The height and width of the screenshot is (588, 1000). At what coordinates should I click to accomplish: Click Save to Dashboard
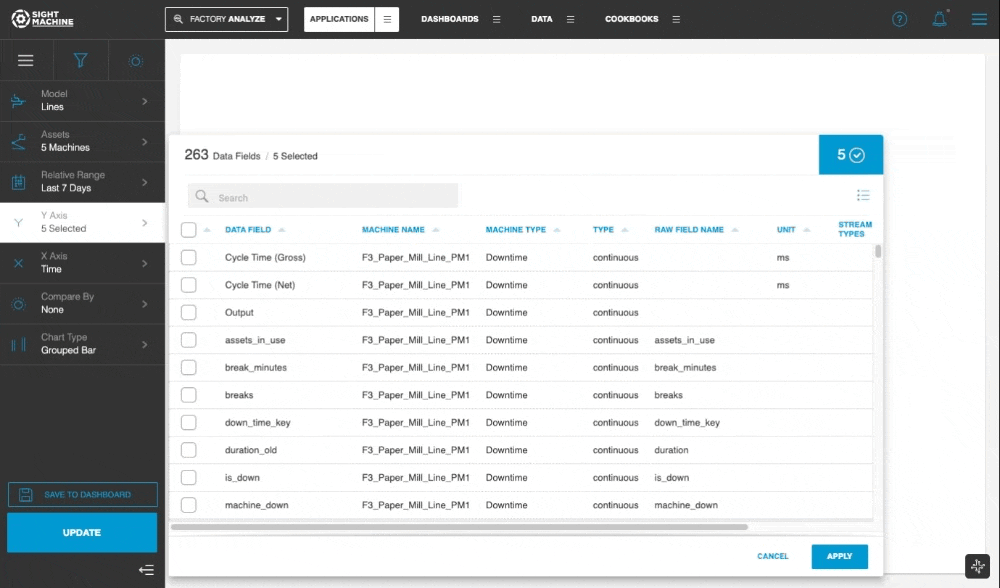tap(82, 495)
